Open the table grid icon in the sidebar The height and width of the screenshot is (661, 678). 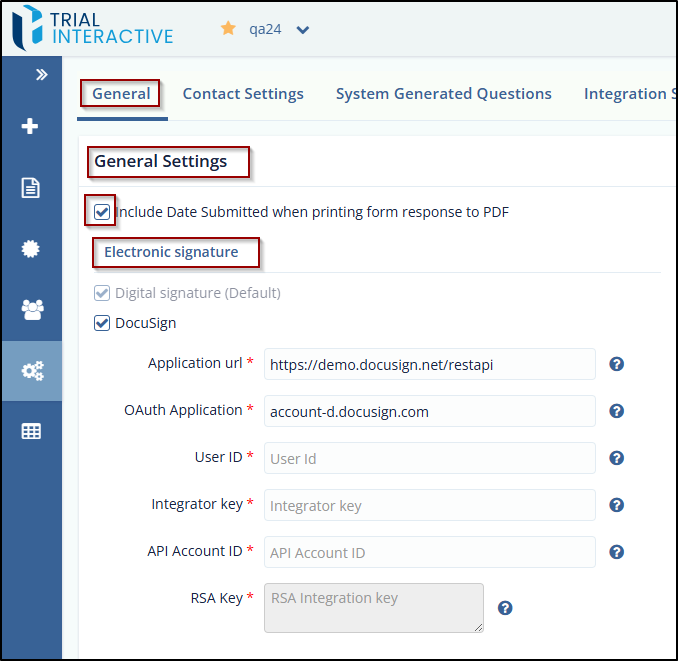(31, 431)
